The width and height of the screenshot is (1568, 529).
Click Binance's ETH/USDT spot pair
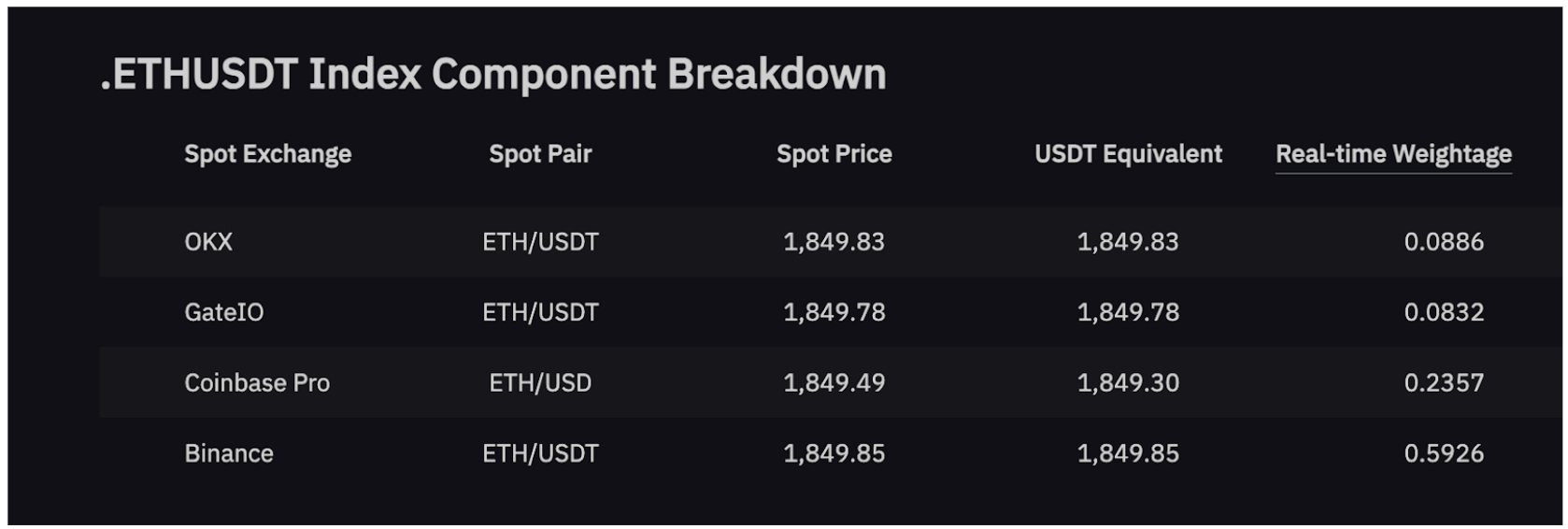(540, 454)
